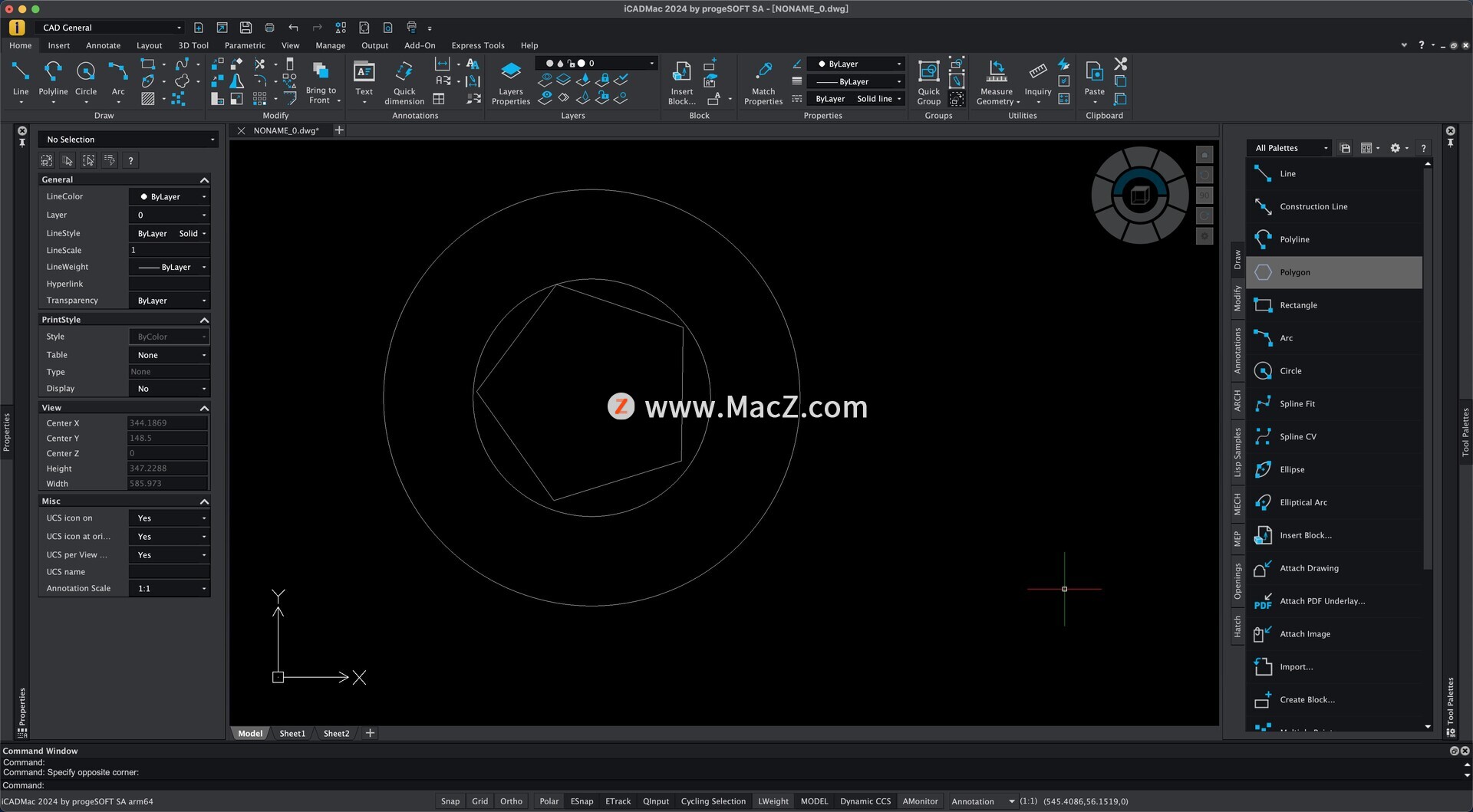Select Rectangle in the tool palette
This screenshot has width=1473, height=812.
[1334, 305]
